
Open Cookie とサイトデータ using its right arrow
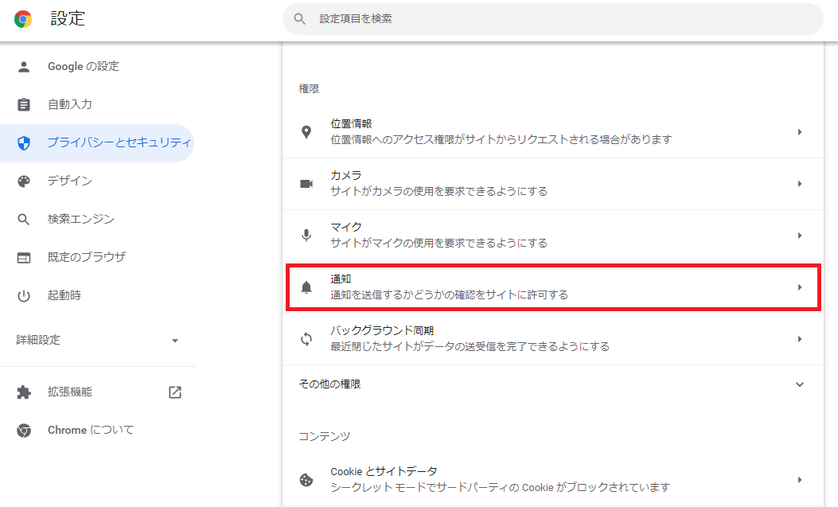click(x=799, y=479)
